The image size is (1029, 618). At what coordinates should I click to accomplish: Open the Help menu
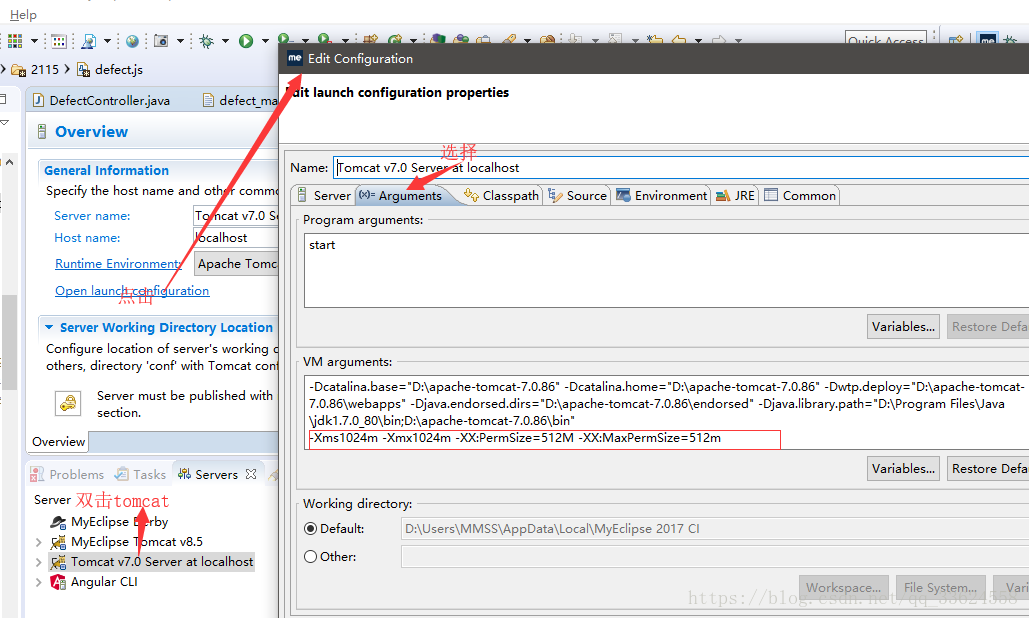23,14
